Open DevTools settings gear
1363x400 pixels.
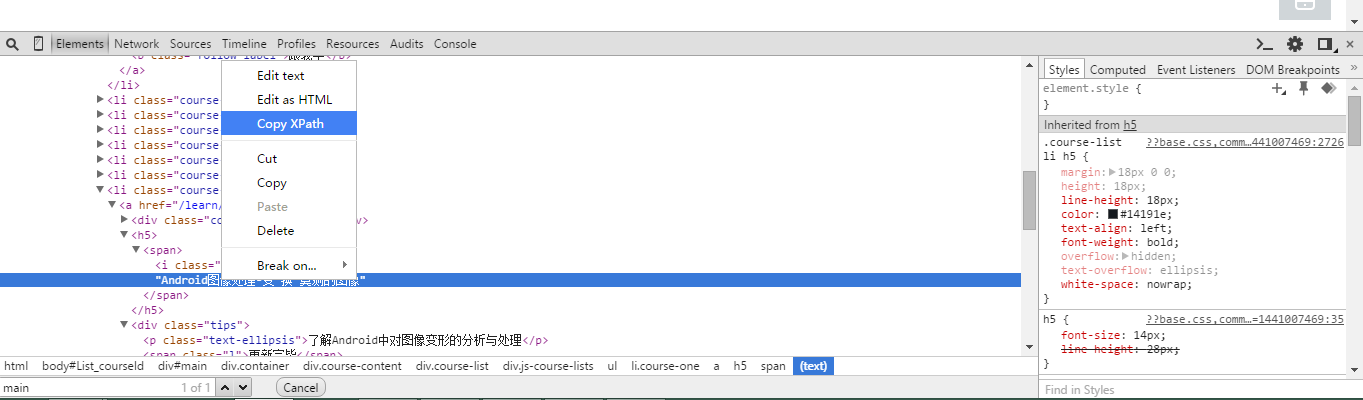(x=1295, y=44)
